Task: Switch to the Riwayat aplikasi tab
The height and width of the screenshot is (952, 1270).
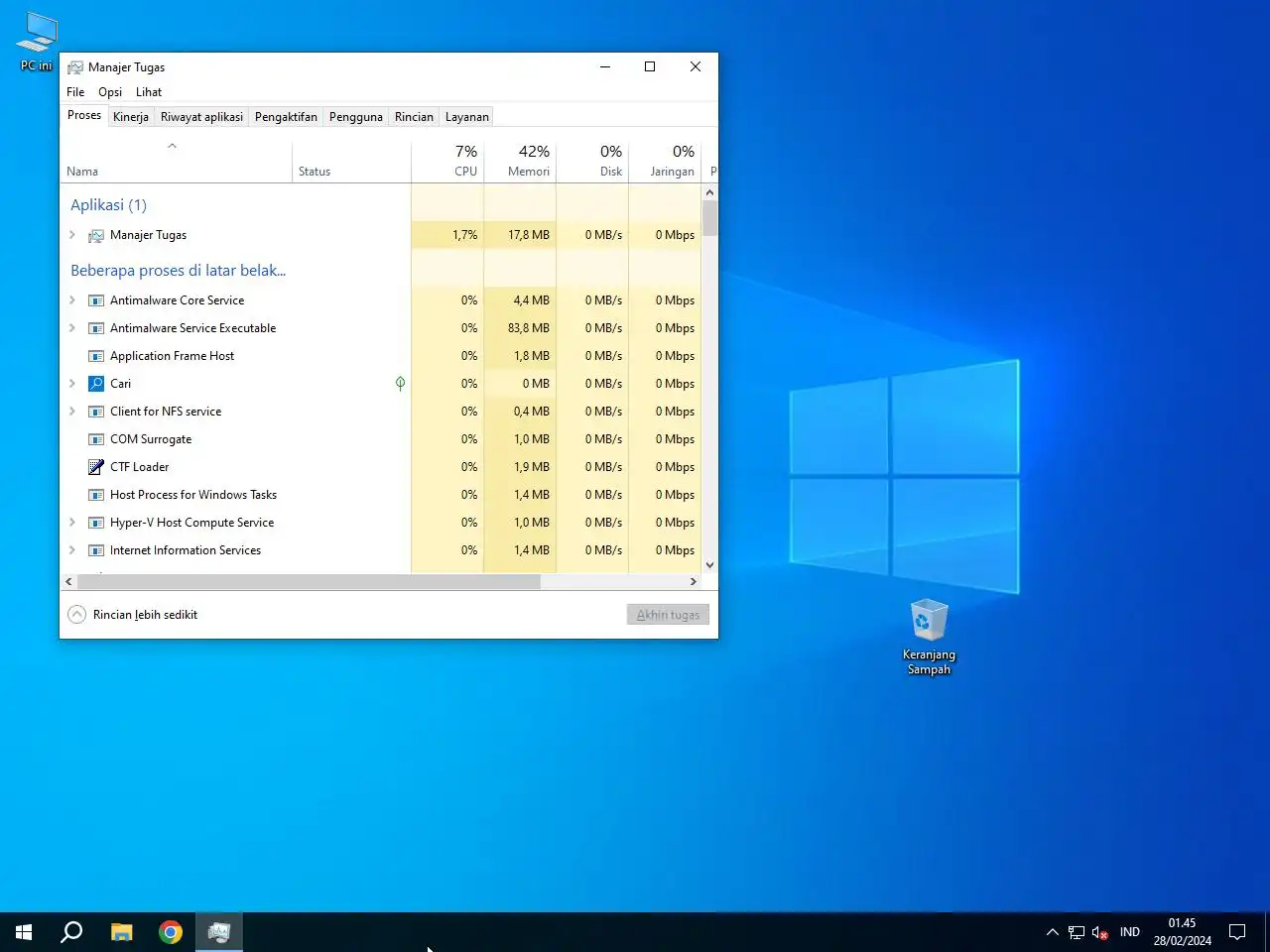Action: click(201, 117)
